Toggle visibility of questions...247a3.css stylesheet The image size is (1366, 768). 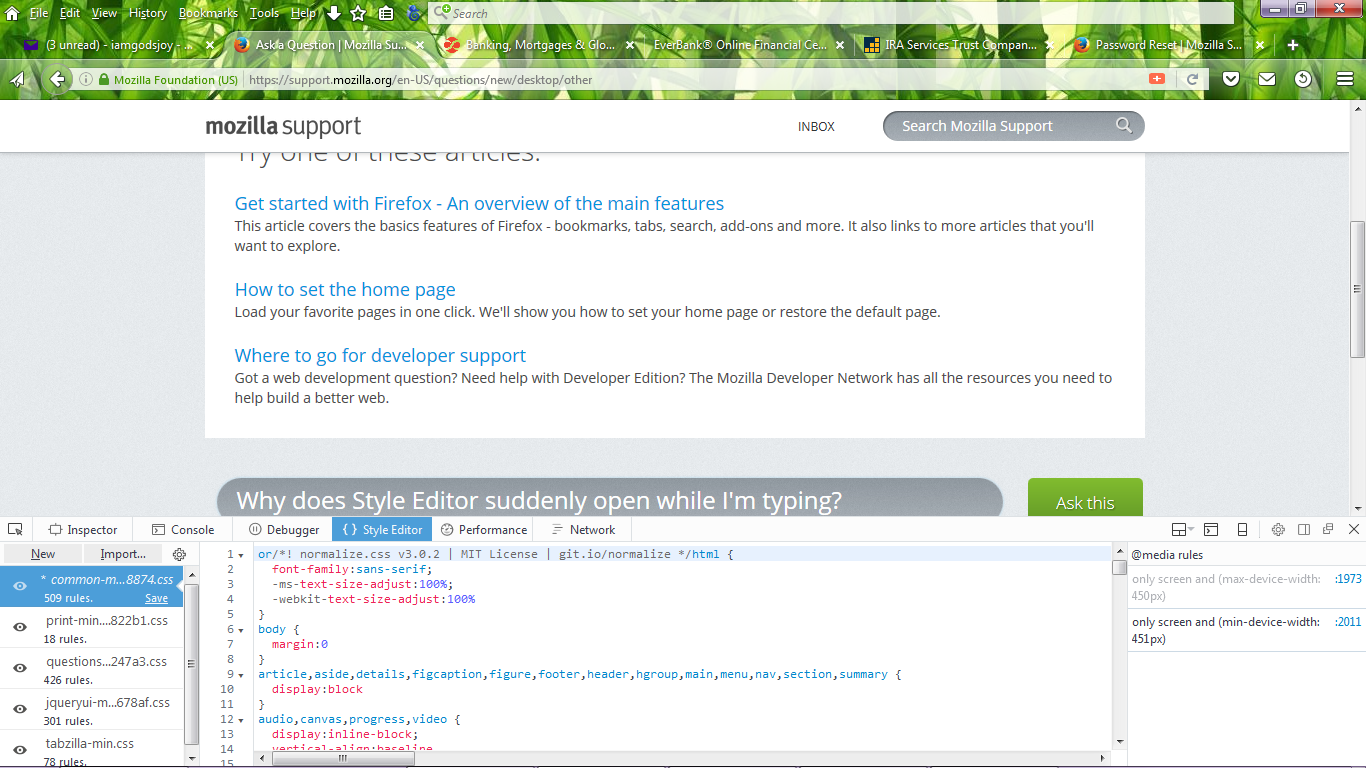point(19,669)
